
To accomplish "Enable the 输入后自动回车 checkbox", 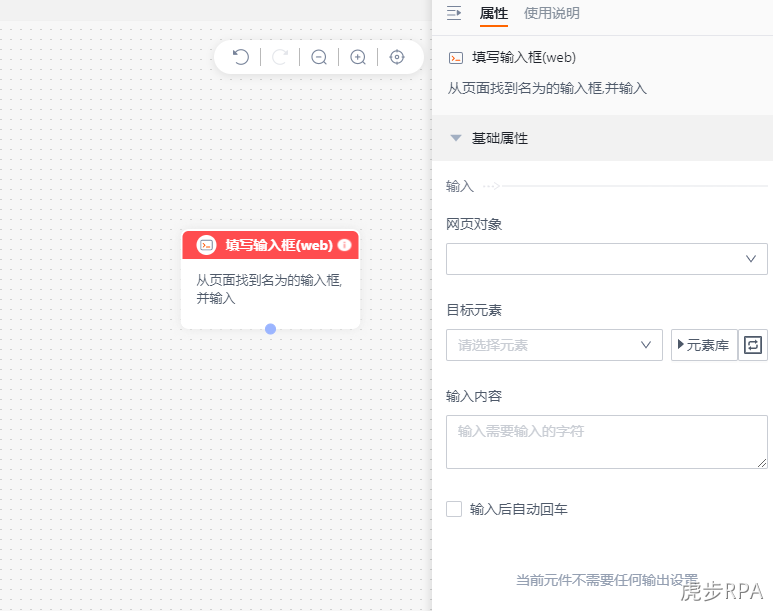I will pyautogui.click(x=454, y=509).
